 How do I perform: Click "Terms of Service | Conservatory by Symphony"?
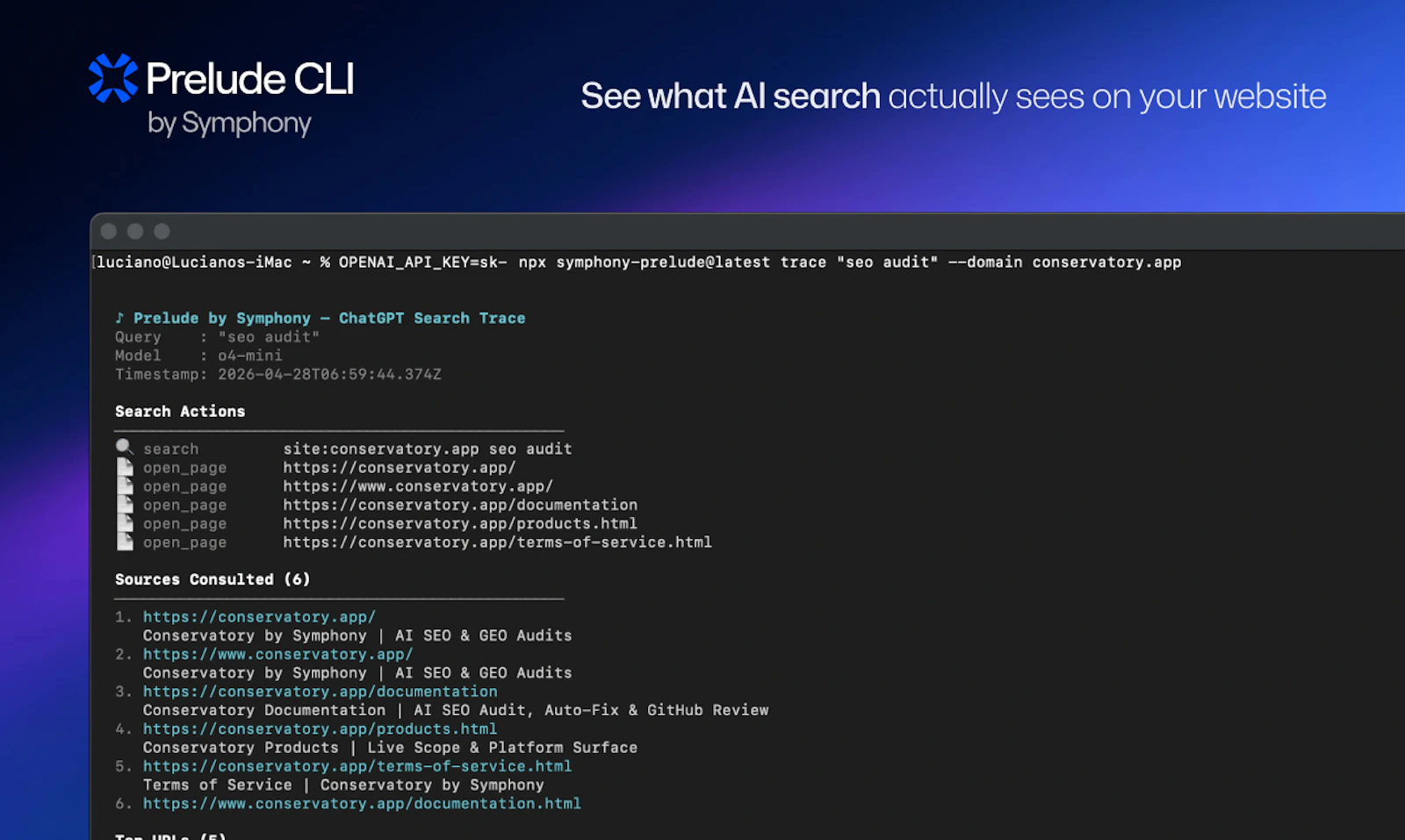[343, 785]
